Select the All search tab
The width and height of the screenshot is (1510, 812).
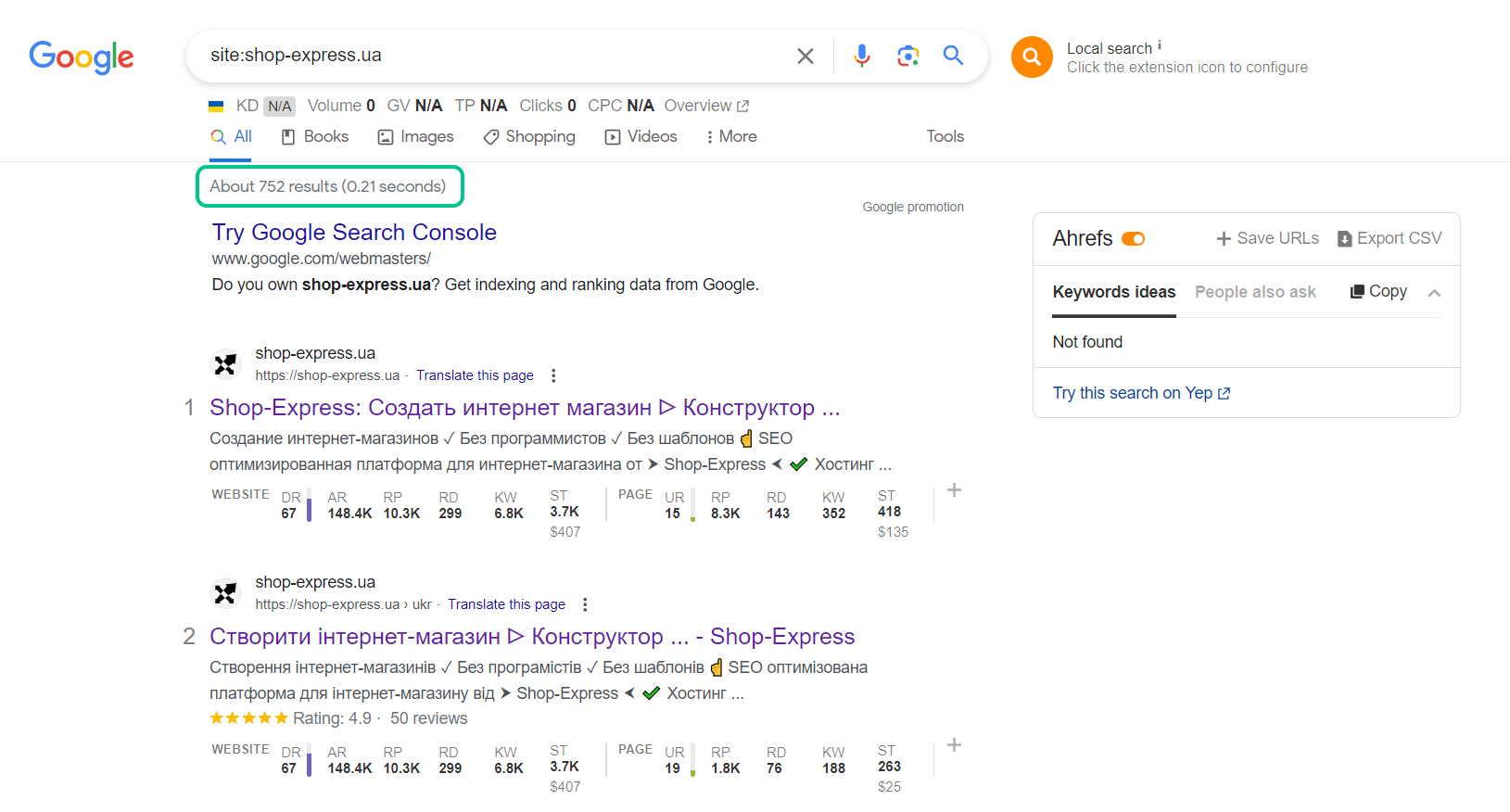click(232, 136)
